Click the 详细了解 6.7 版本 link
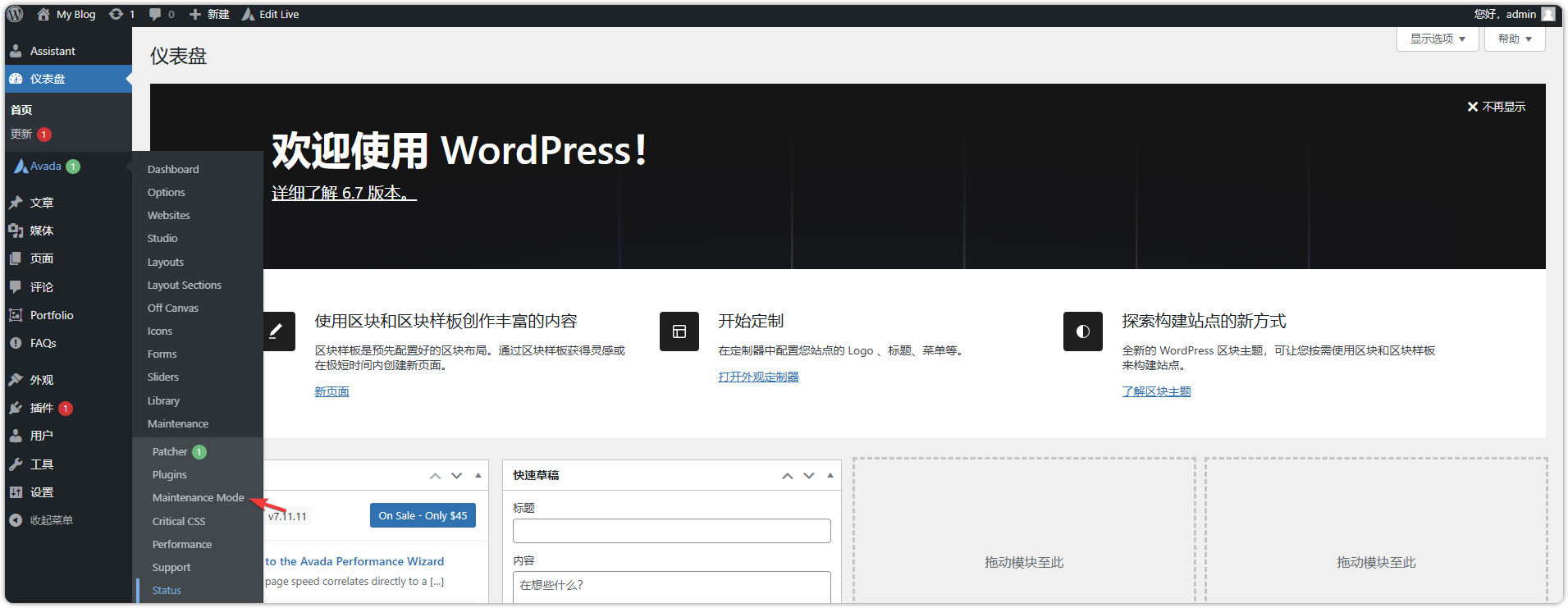 tap(345, 193)
